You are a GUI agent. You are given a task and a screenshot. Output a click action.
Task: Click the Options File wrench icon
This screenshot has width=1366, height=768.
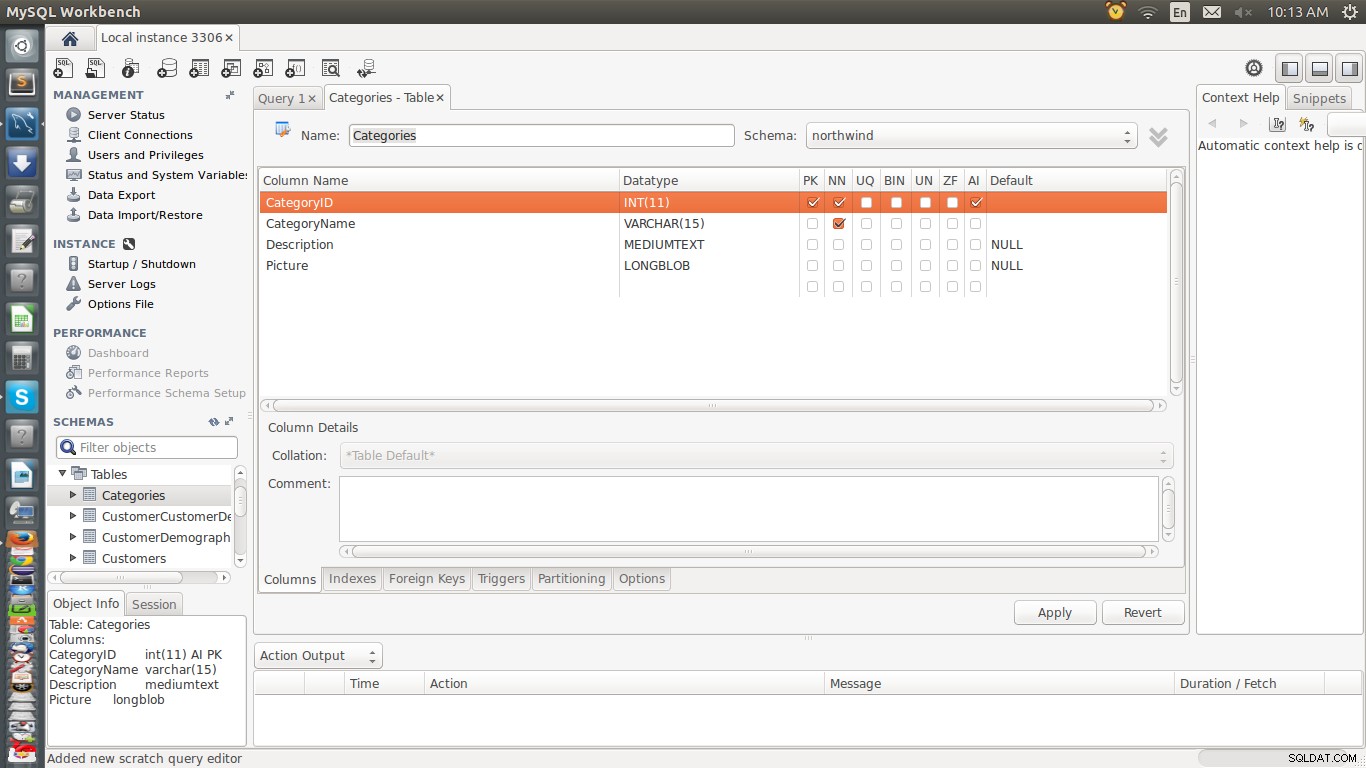pos(73,304)
